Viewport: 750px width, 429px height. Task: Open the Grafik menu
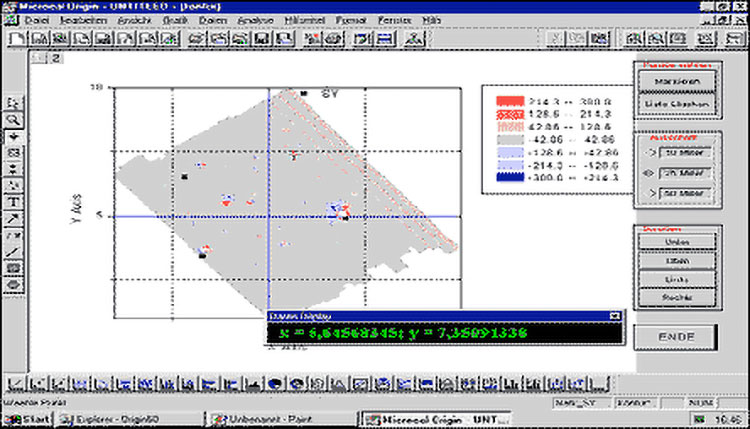pos(175,20)
